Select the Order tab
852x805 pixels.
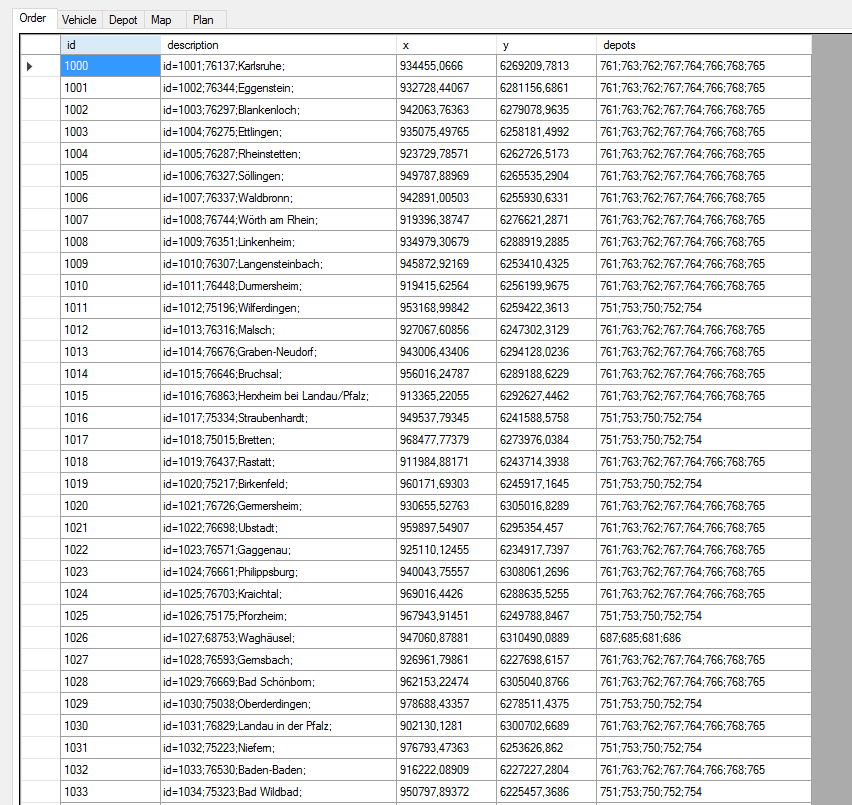pos(33,18)
